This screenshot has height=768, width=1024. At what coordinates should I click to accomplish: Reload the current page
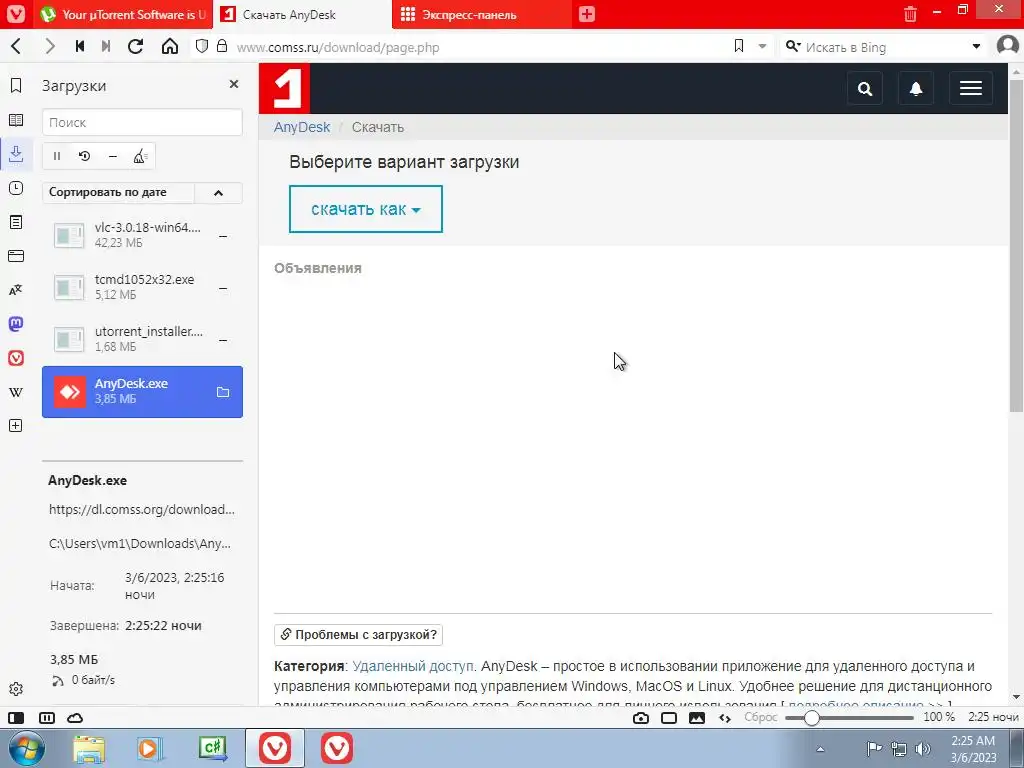135,46
